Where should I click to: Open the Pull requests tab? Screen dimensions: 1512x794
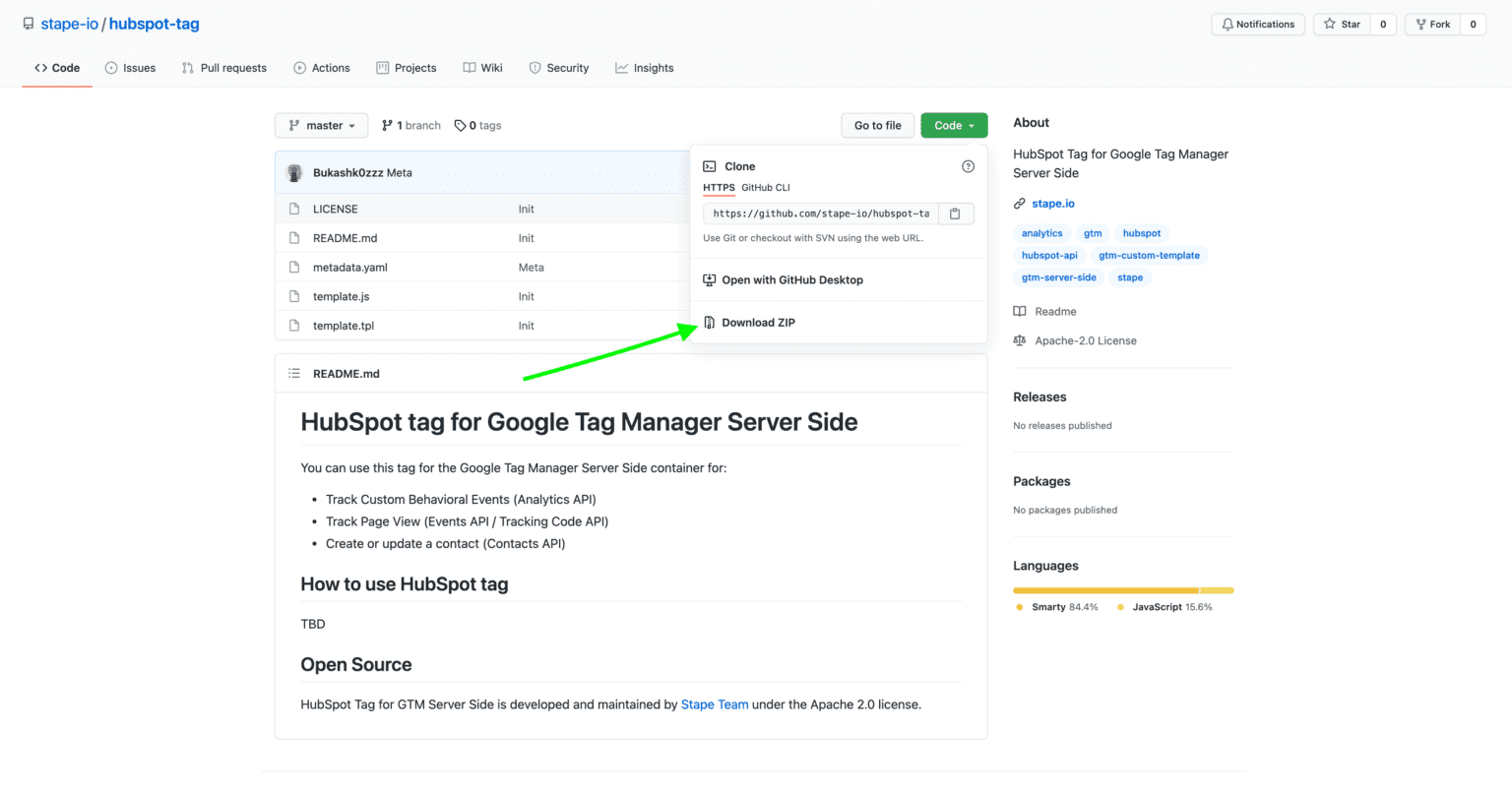224,68
